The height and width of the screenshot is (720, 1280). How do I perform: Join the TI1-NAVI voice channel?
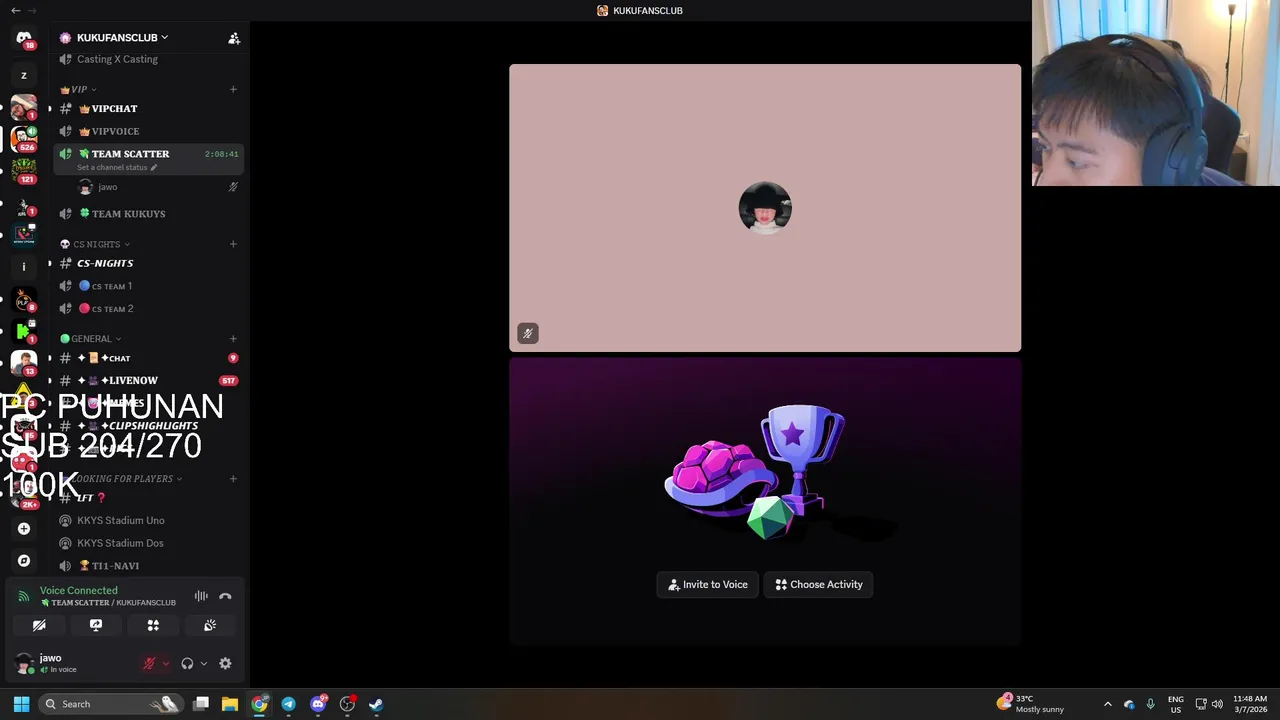[x=149, y=566]
